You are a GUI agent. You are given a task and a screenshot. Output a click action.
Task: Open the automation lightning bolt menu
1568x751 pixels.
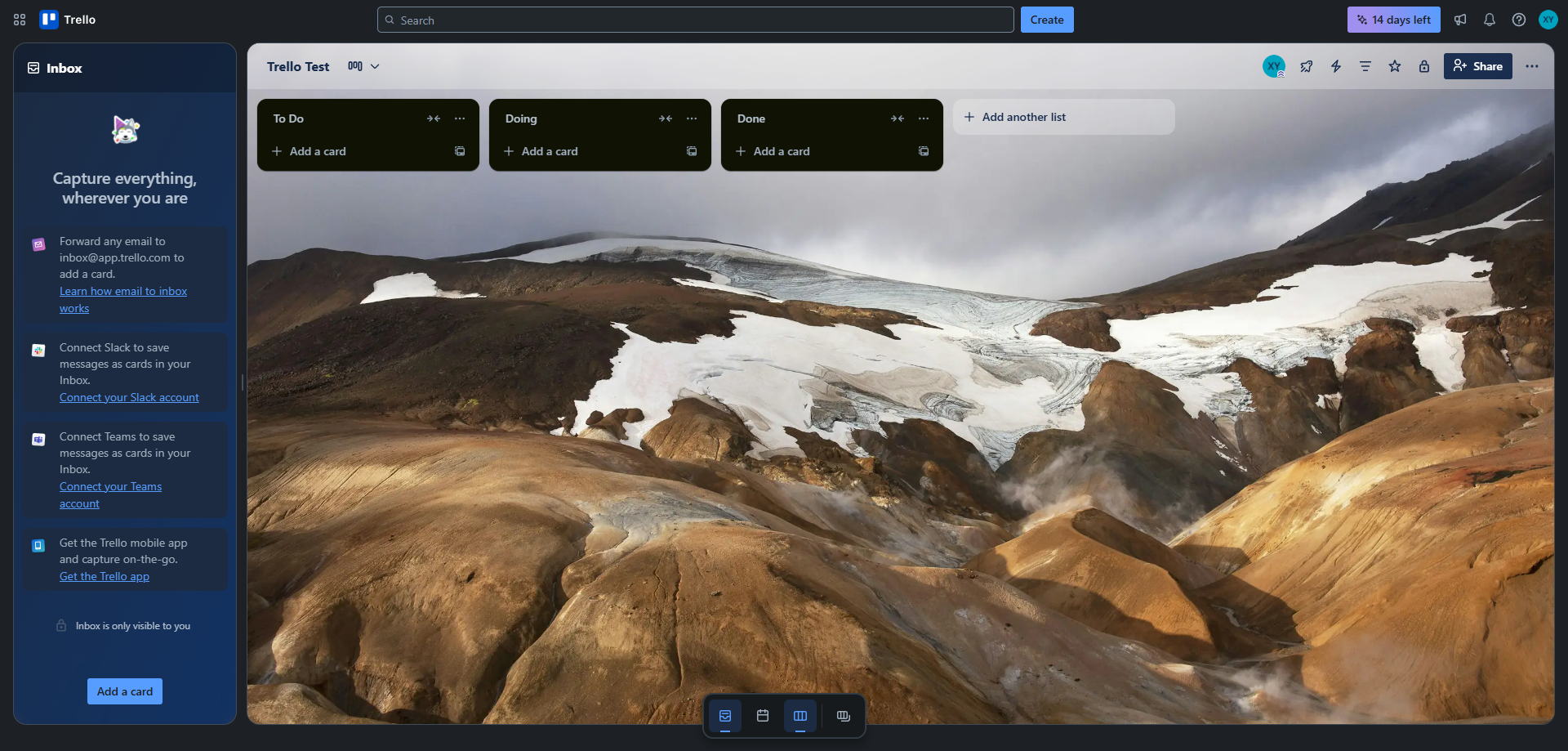pos(1336,66)
